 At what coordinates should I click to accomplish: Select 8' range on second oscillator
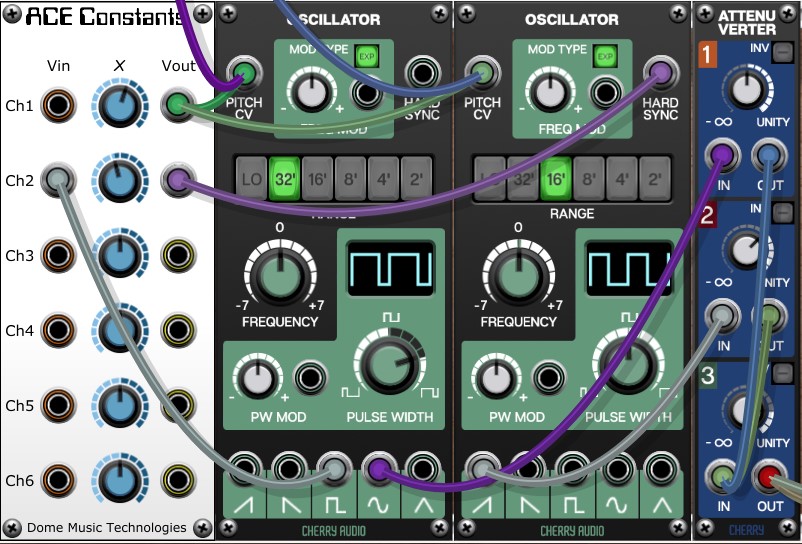click(x=589, y=178)
